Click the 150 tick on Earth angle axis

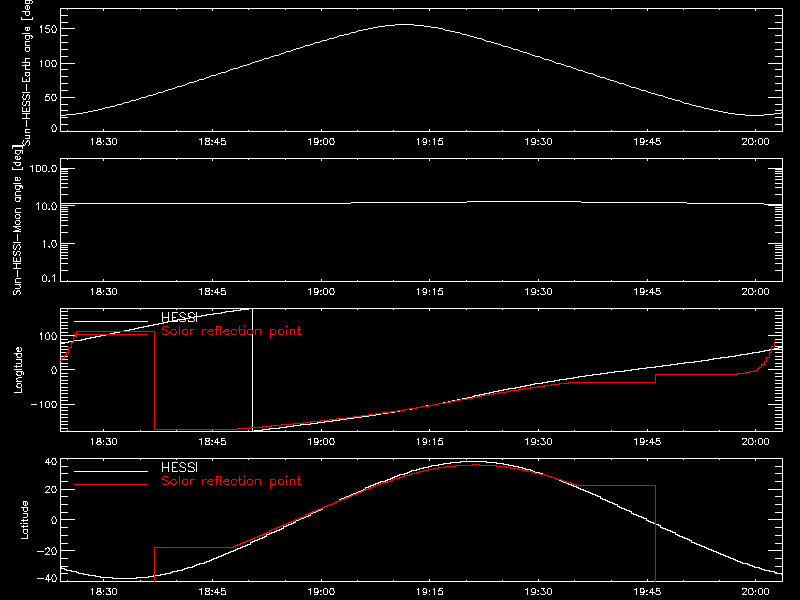pyautogui.click(x=47, y=30)
